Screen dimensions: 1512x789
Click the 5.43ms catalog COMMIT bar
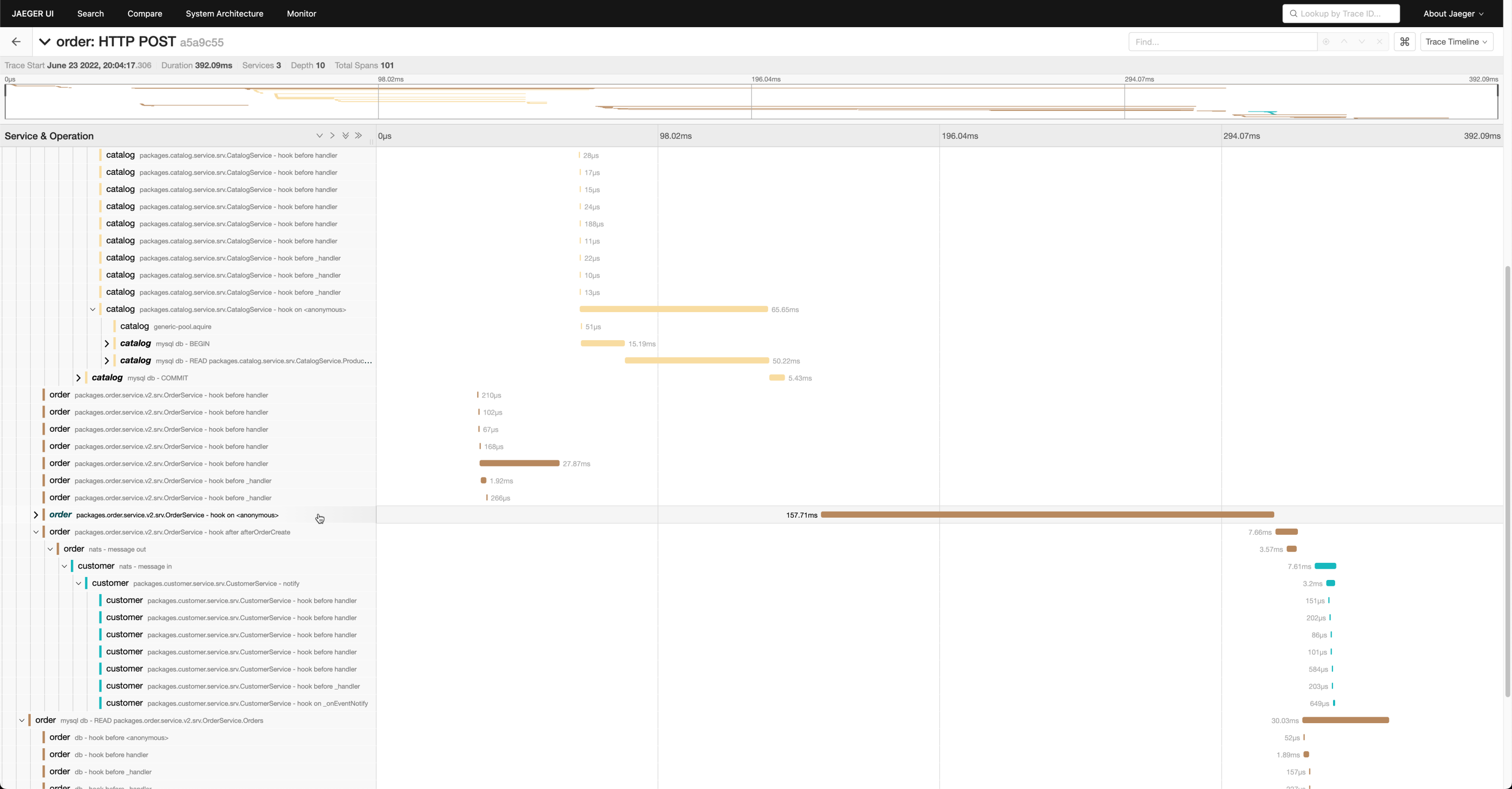coord(777,377)
